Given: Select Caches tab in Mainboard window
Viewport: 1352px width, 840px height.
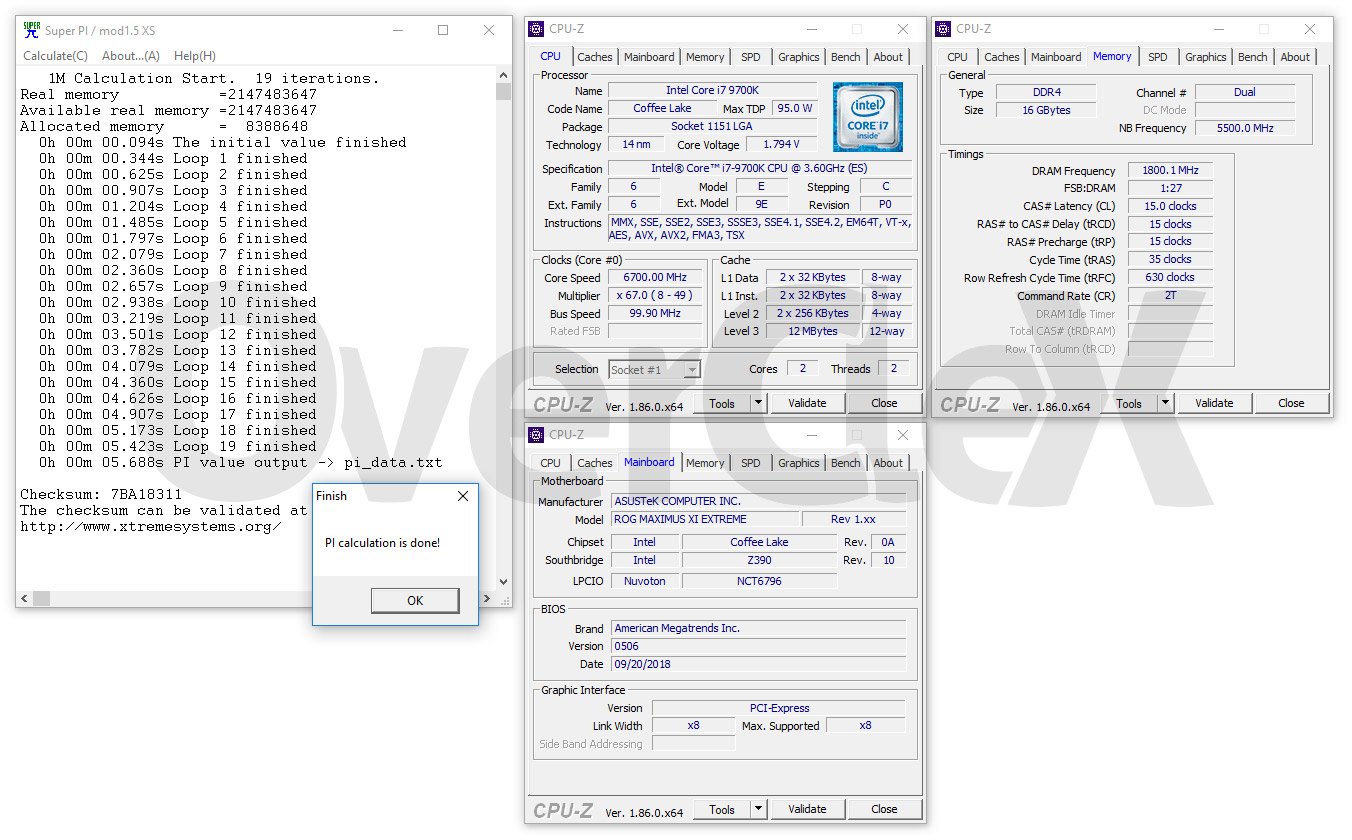Looking at the screenshot, I should [x=595, y=463].
